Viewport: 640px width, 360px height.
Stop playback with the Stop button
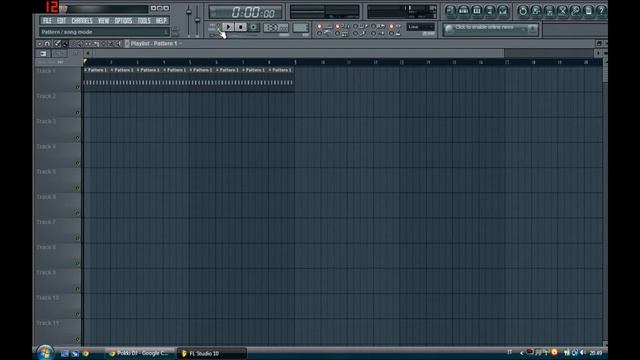241,27
